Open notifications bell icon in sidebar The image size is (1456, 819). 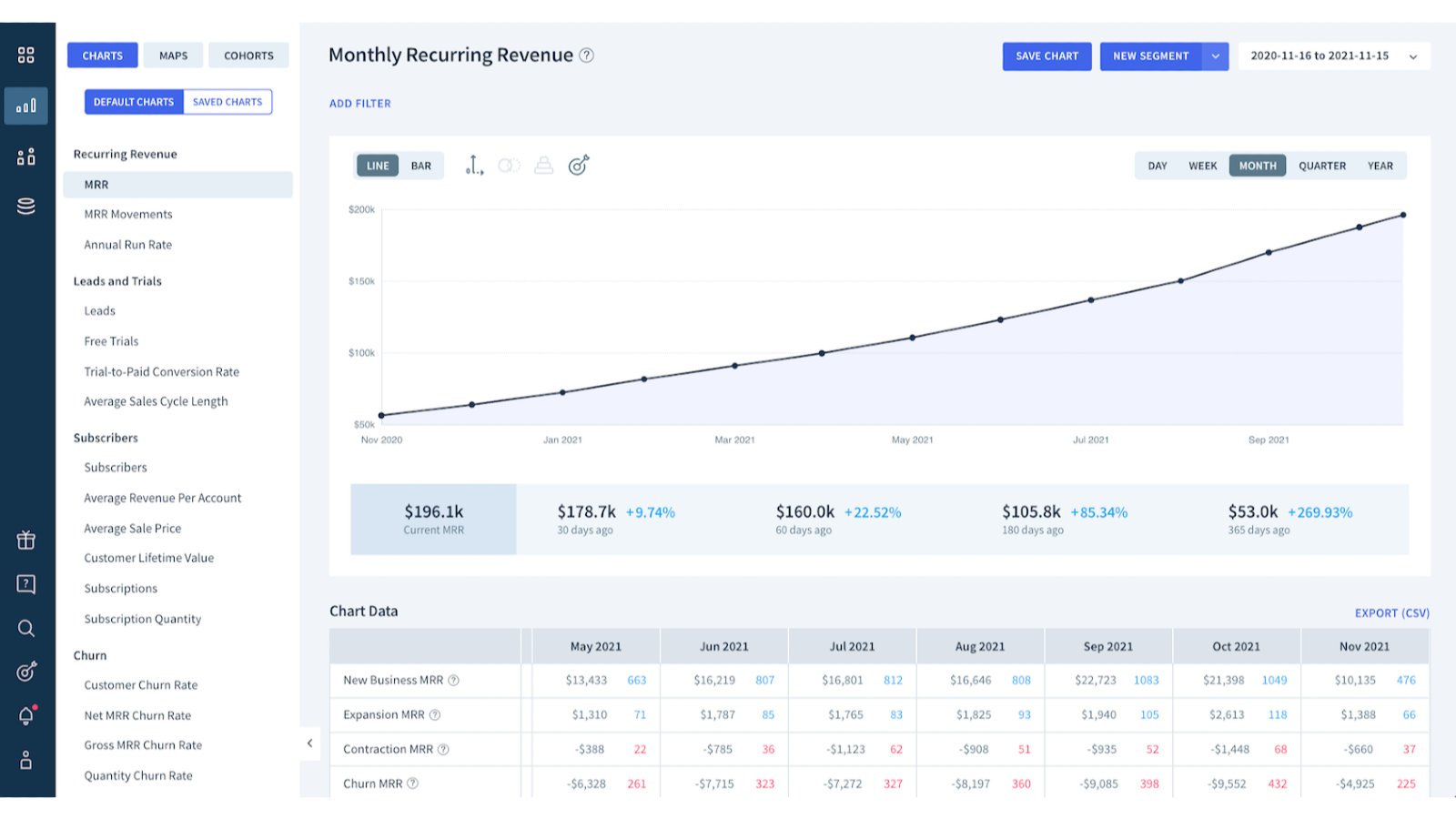pyautogui.click(x=26, y=716)
